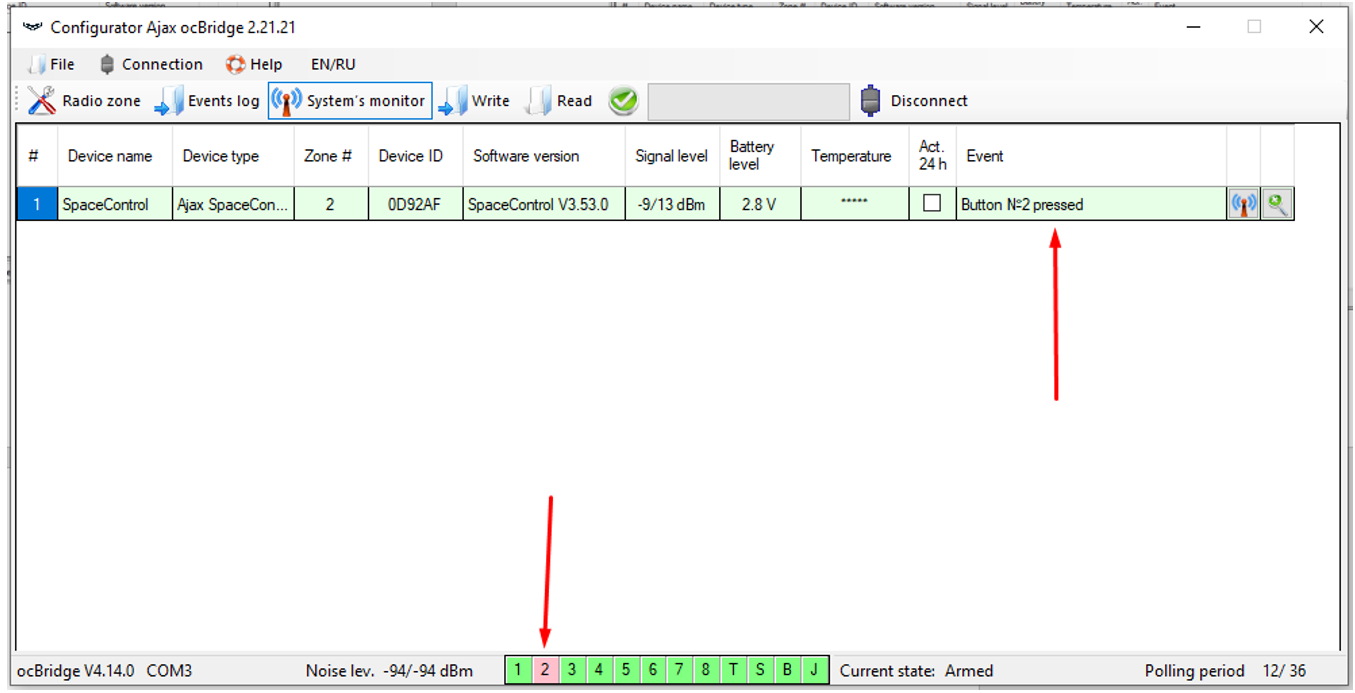Toggle the Act. 24 h checkbox for SpaceControl
This screenshot has width=1355, height=693.
click(932, 203)
